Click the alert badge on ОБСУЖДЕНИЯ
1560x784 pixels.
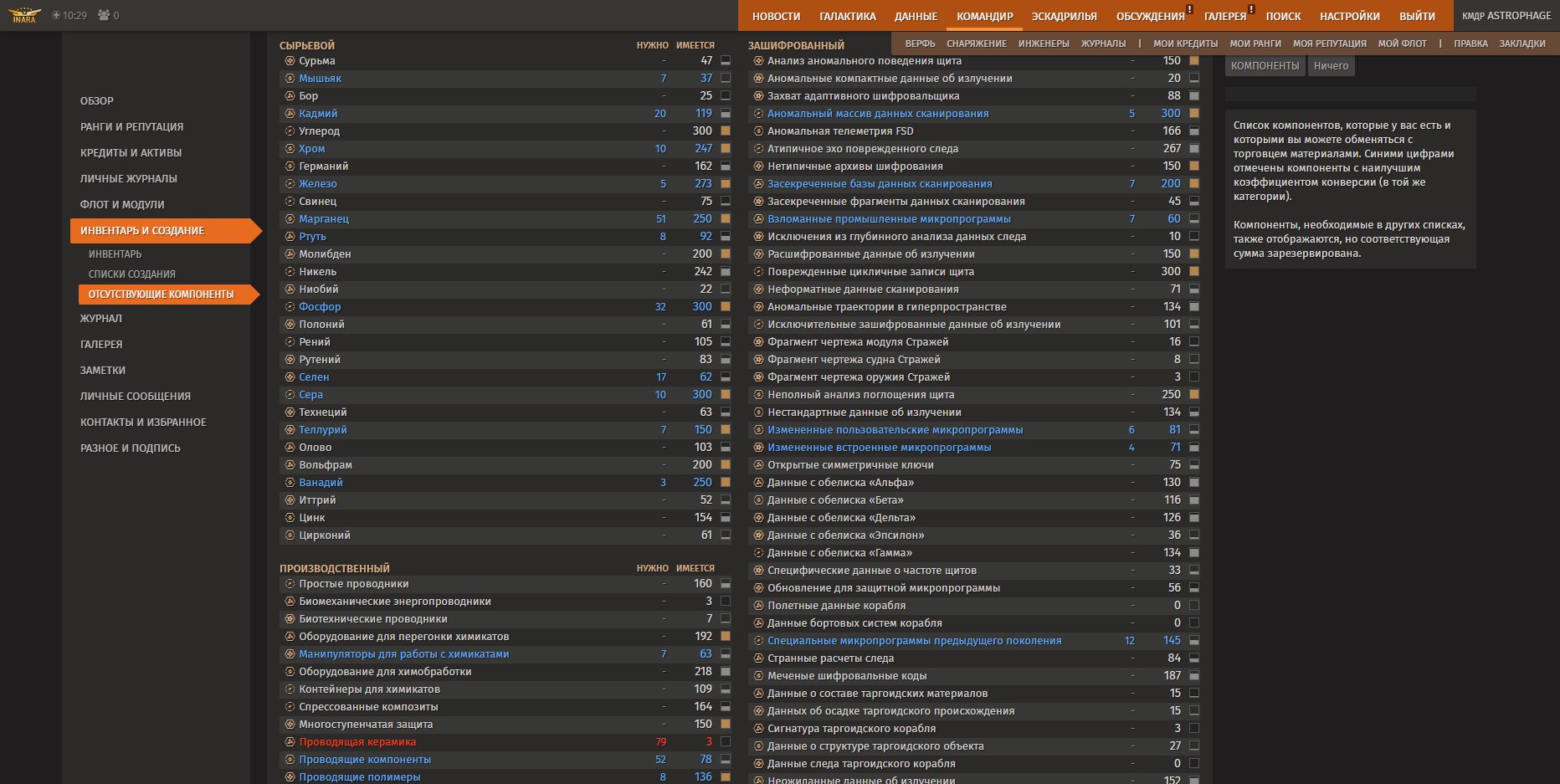point(1188,10)
